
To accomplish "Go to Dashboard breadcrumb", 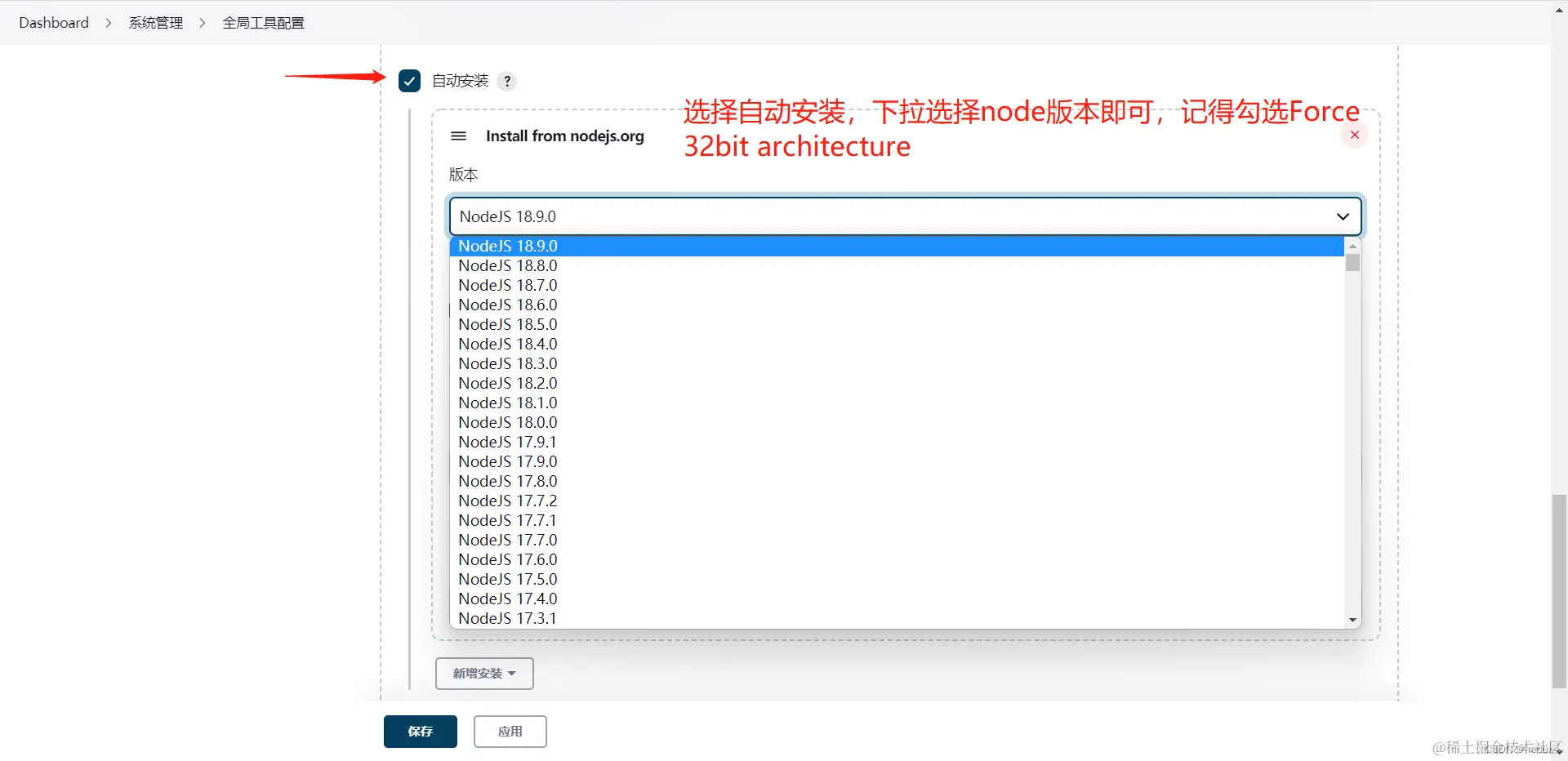I will (x=54, y=23).
